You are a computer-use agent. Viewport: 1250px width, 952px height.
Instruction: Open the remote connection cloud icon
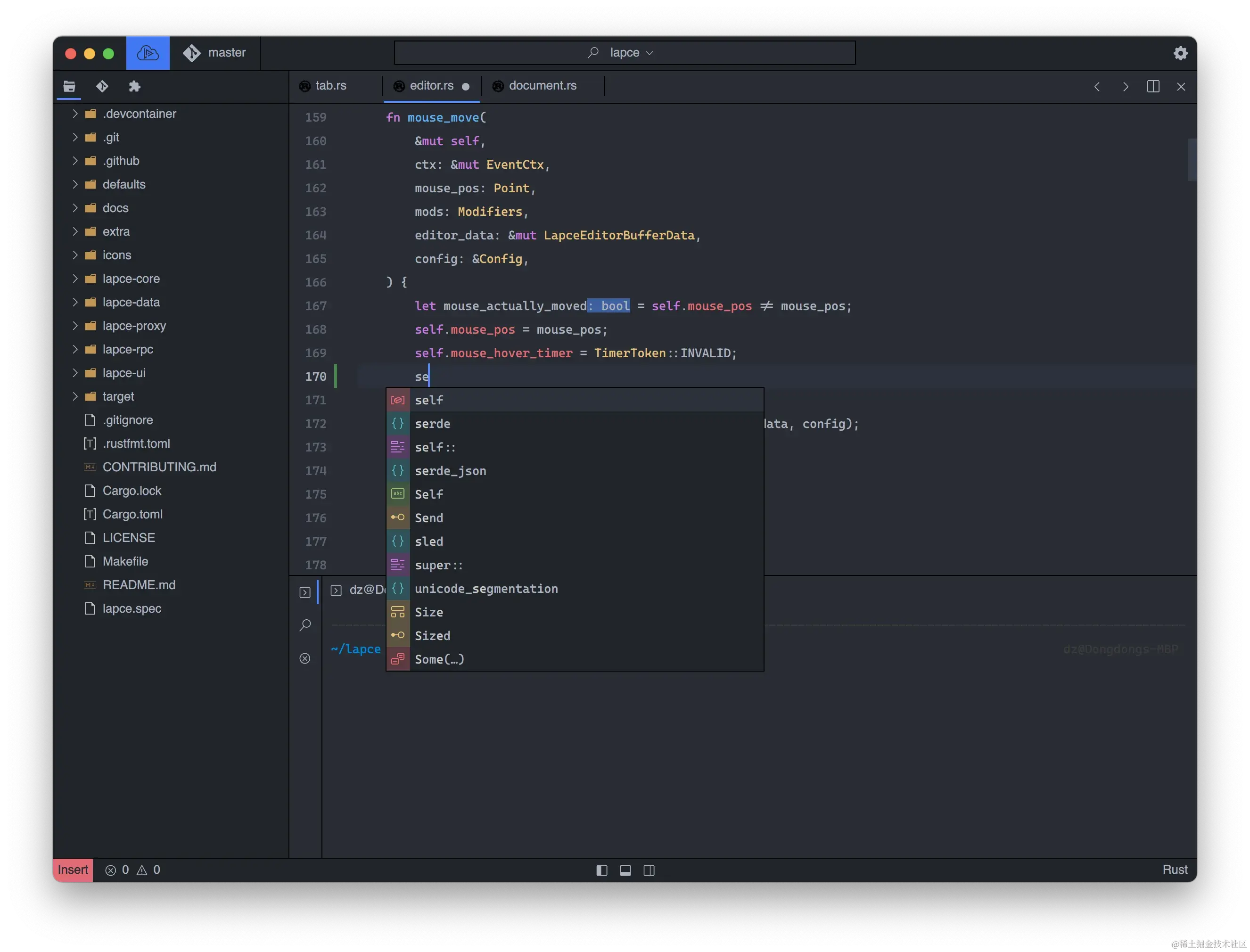click(148, 53)
